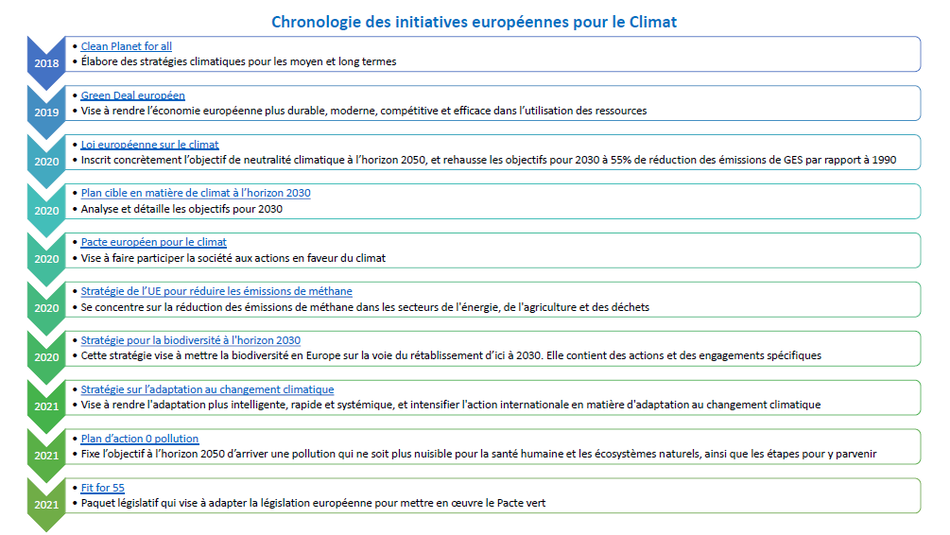This screenshot has height=535, width=950.
Task: Open the Plan d'action 0 pollution link
Action: click(139, 438)
